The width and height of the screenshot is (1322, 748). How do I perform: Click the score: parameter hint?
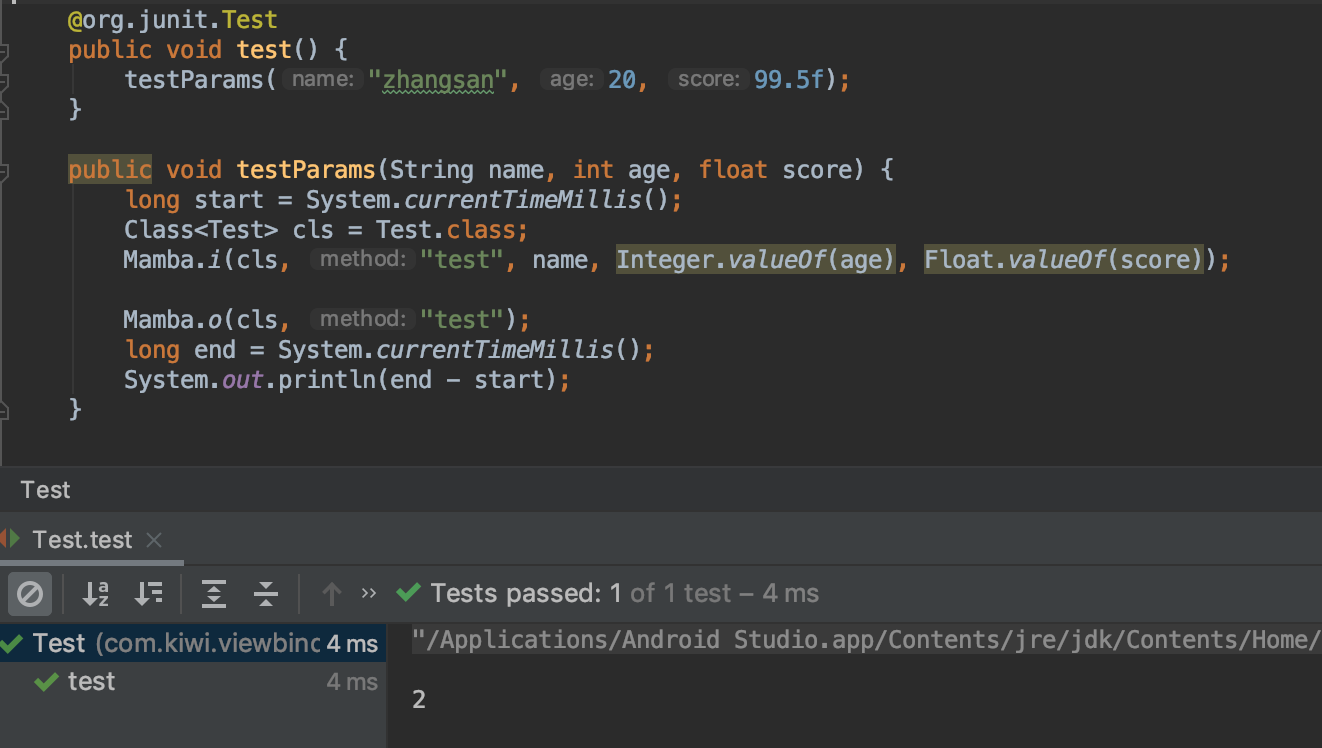(x=709, y=80)
